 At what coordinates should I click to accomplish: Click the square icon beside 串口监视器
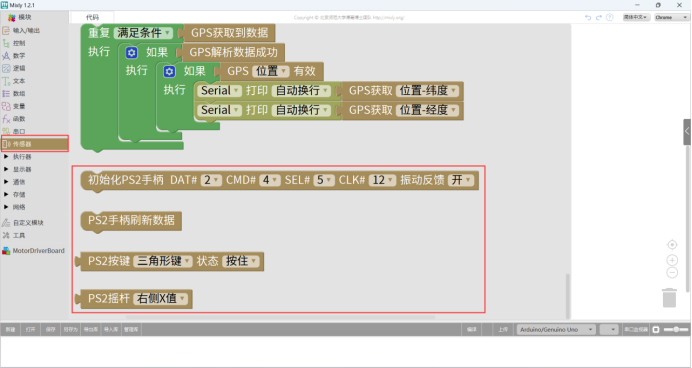tap(656, 330)
